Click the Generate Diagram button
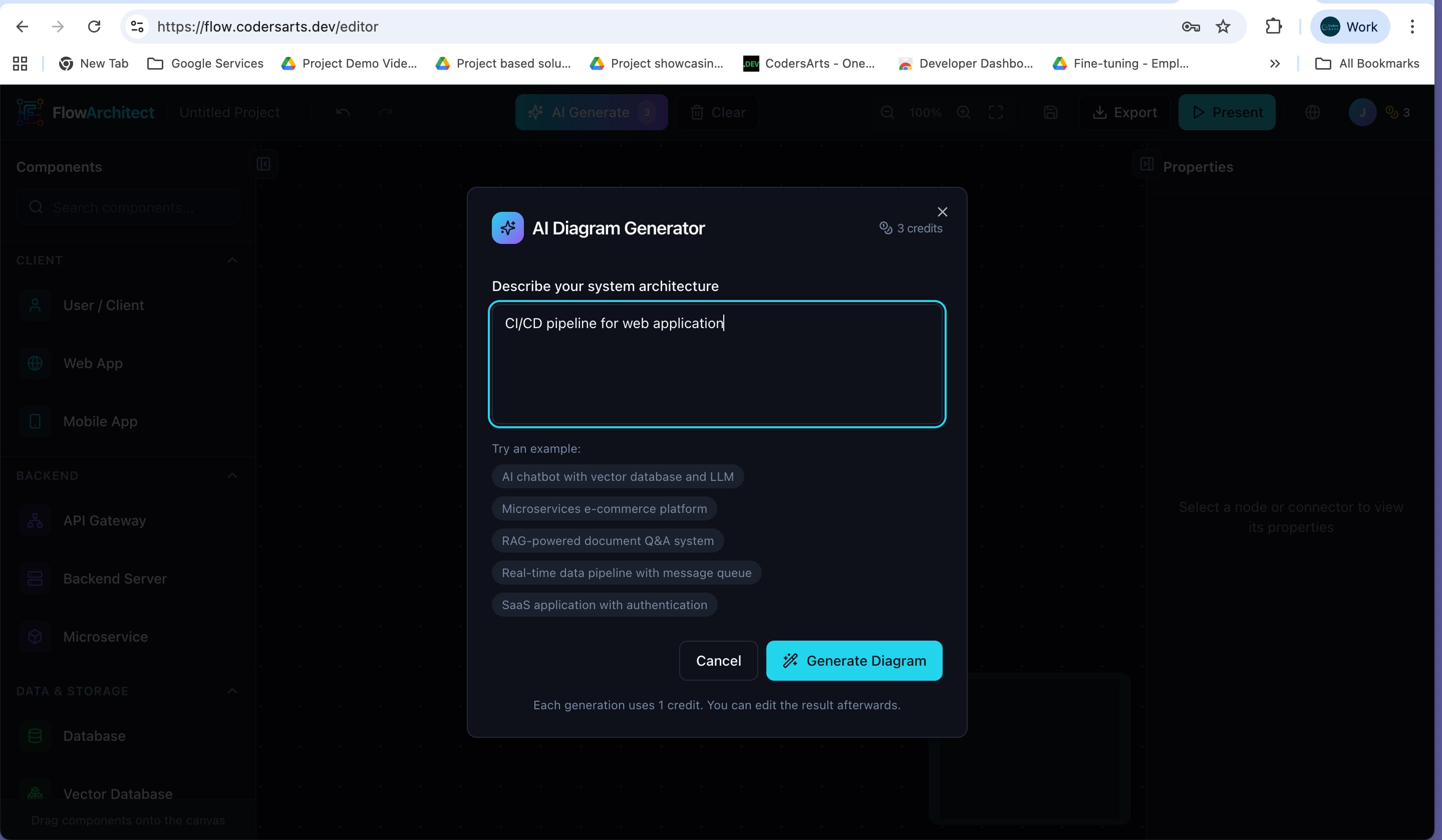 click(x=854, y=660)
